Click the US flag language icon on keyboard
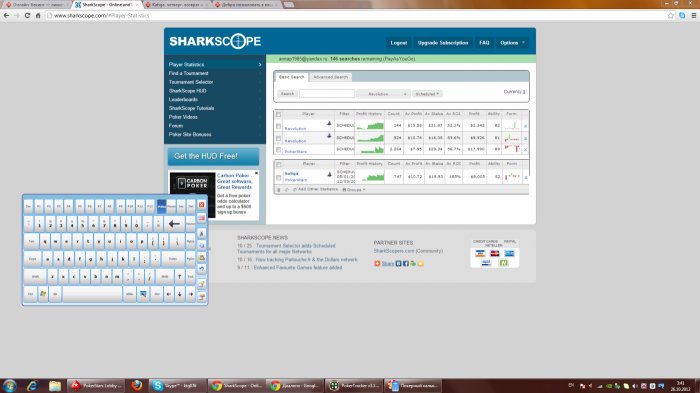Viewport: 700px width, 393px height. pyautogui.click(x=201, y=218)
